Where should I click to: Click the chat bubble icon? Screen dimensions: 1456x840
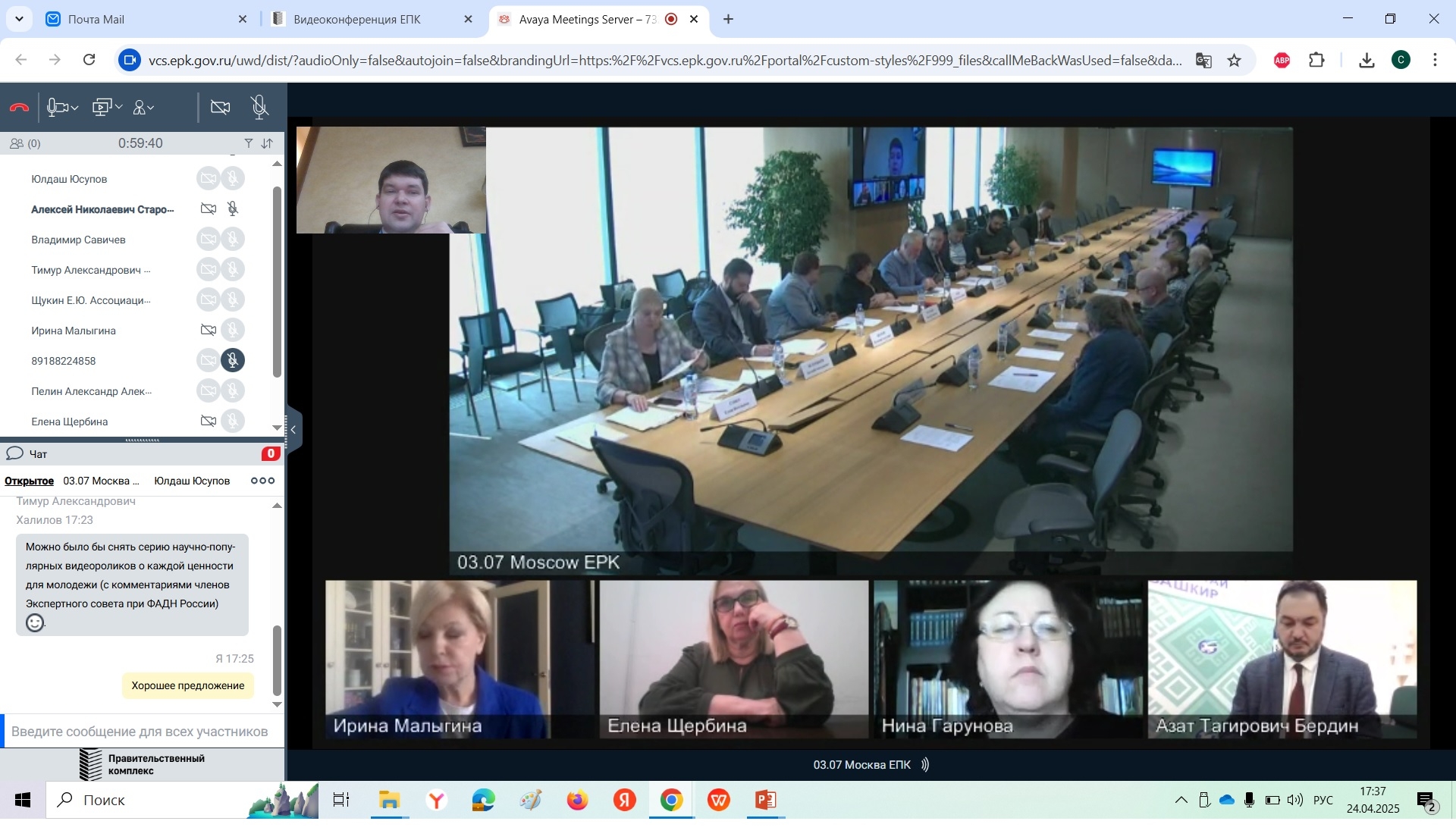[x=14, y=453]
